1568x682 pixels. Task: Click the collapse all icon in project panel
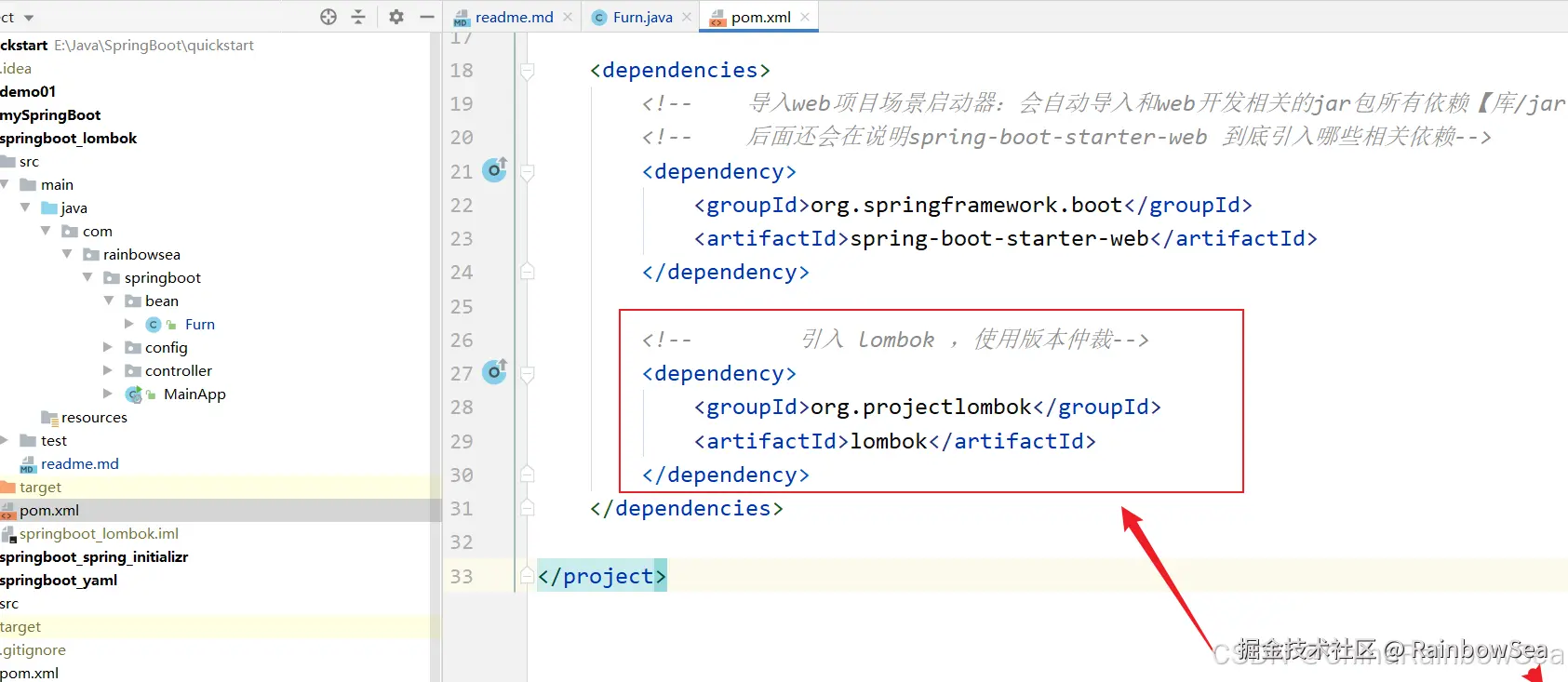pos(358,17)
